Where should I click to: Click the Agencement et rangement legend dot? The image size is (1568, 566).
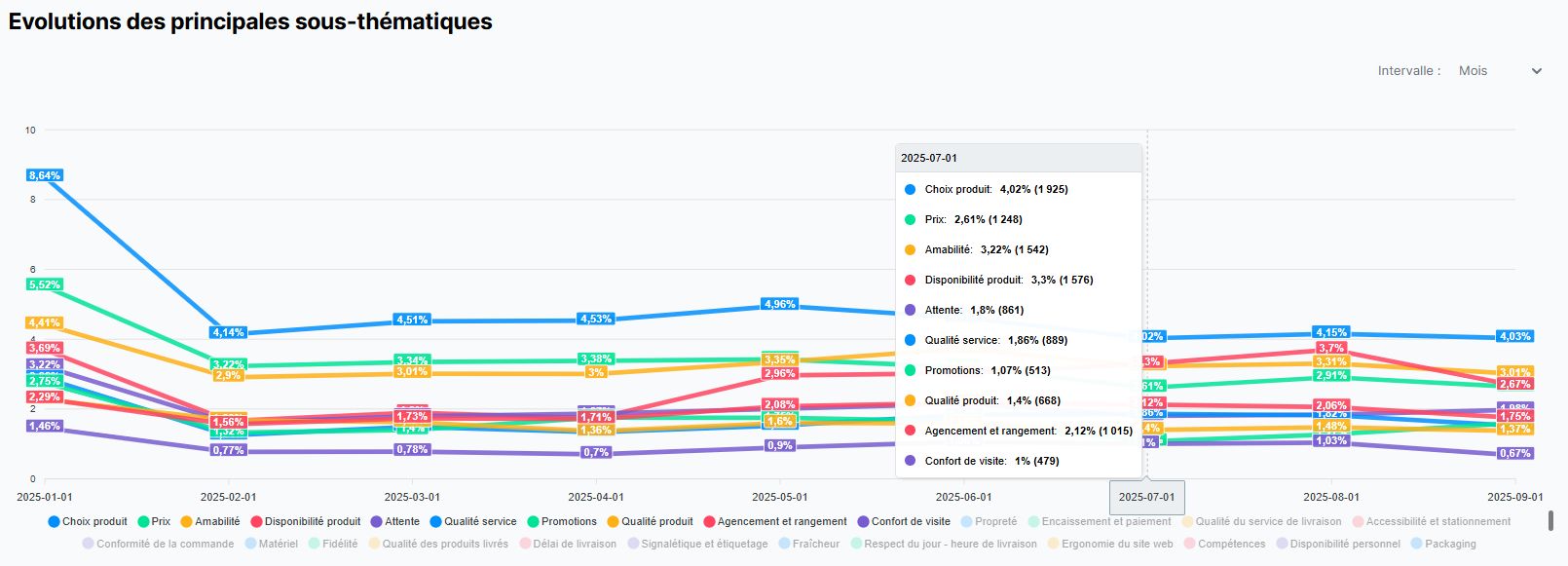(x=710, y=521)
